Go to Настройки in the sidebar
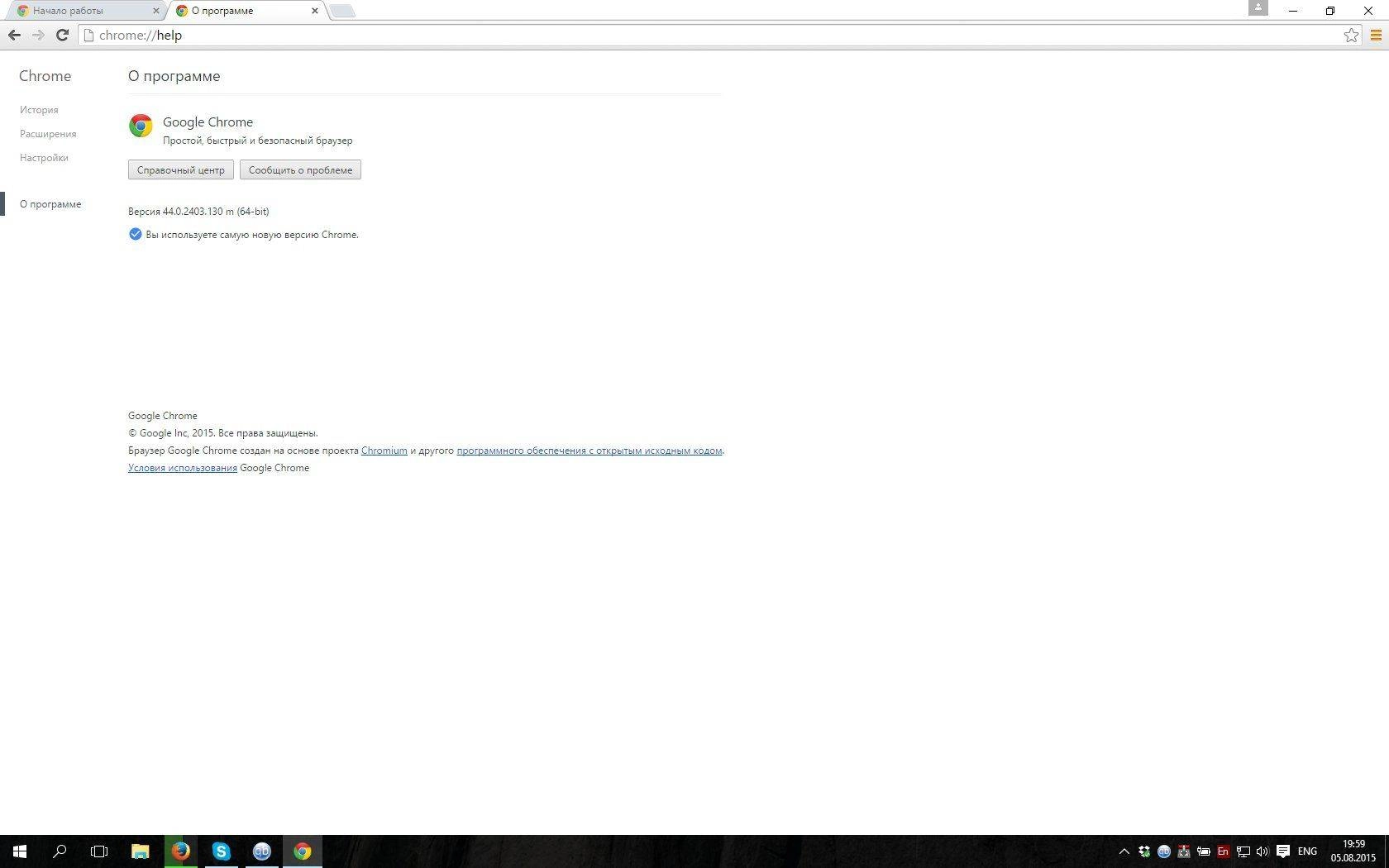This screenshot has height=868, width=1389. tap(44, 158)
